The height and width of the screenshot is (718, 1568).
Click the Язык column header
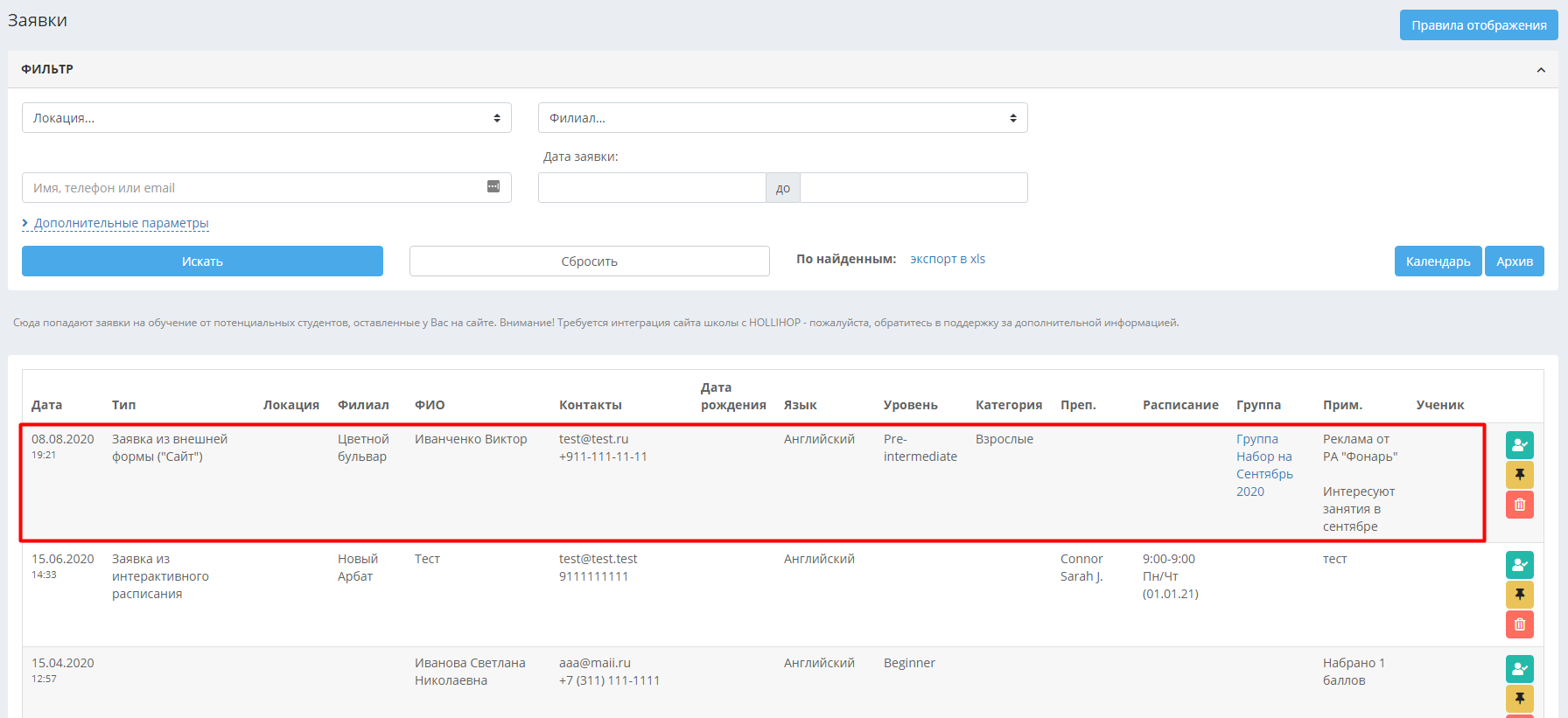click(x=801, y=405)
